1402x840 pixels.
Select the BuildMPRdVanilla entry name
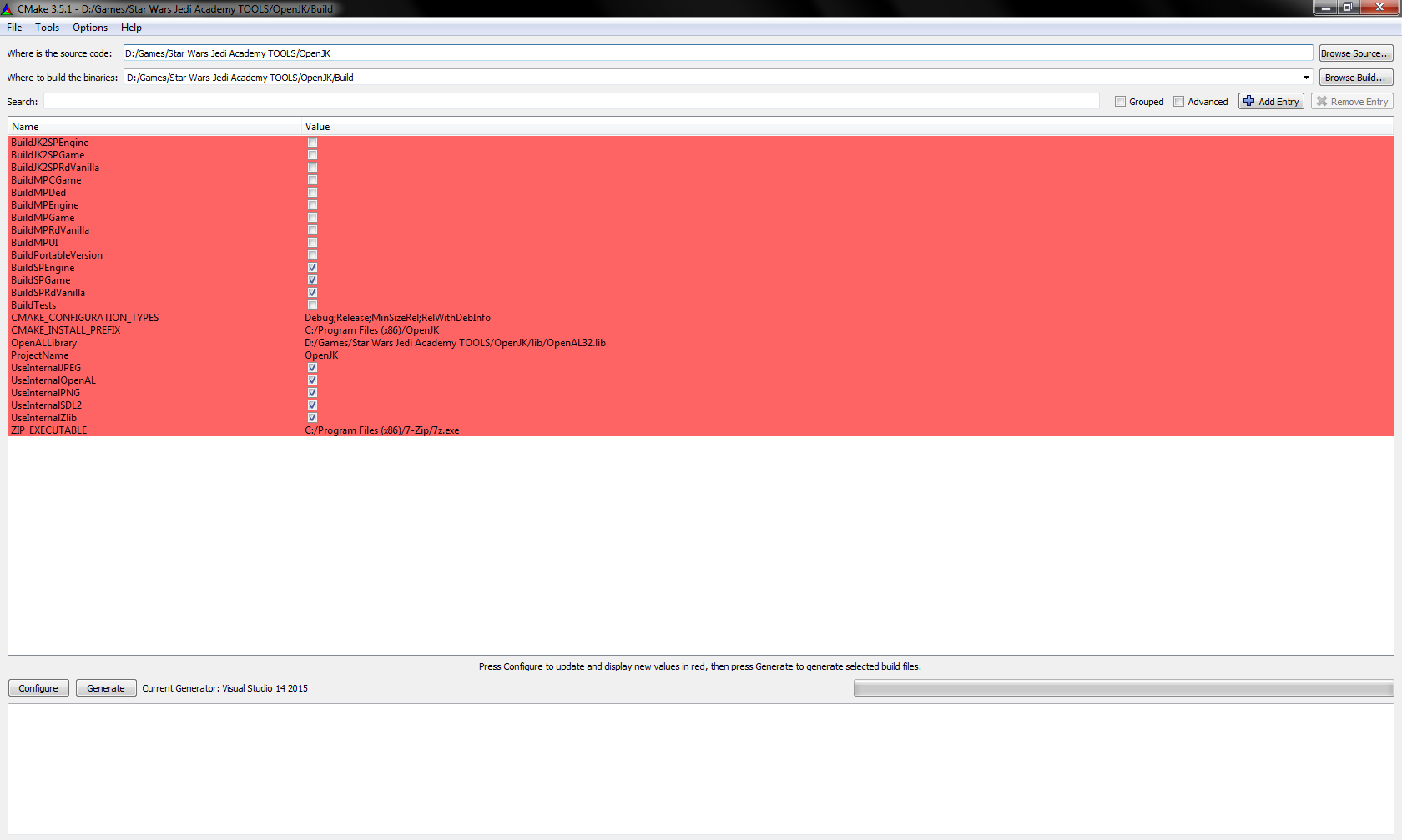click(x=50, y=230)
